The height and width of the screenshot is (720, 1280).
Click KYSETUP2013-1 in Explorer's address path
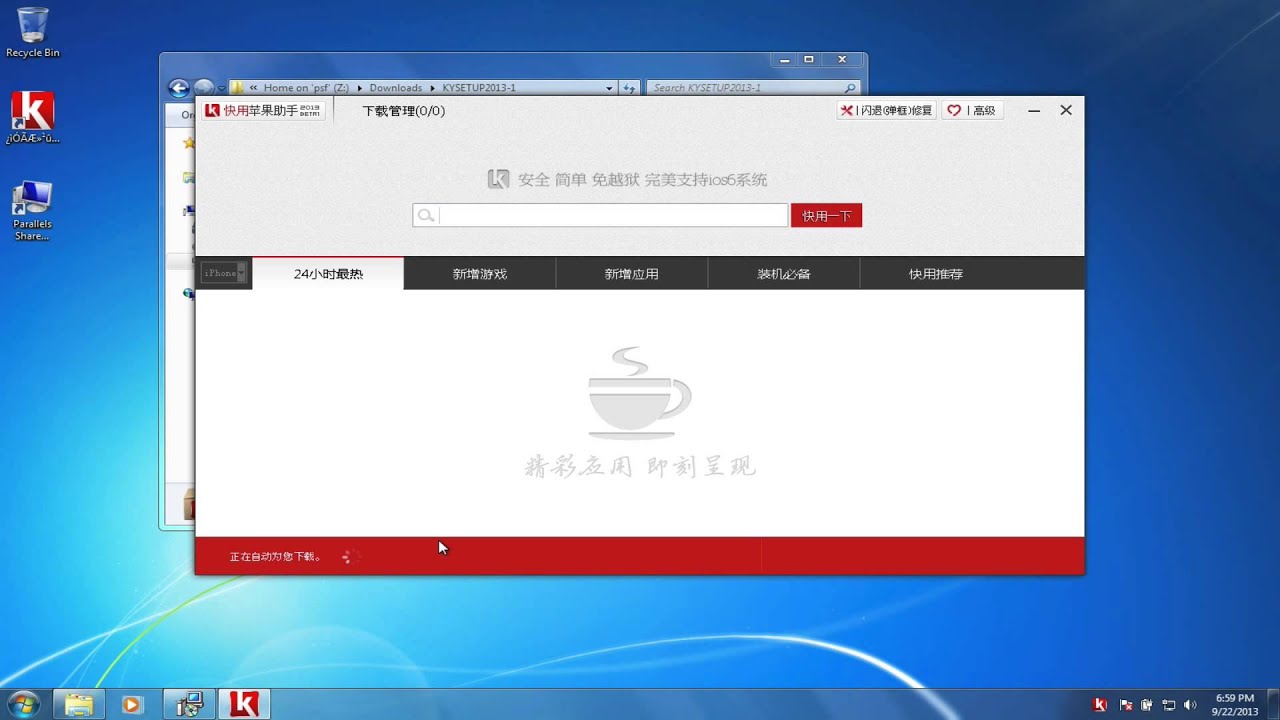(x=479, y=88)
